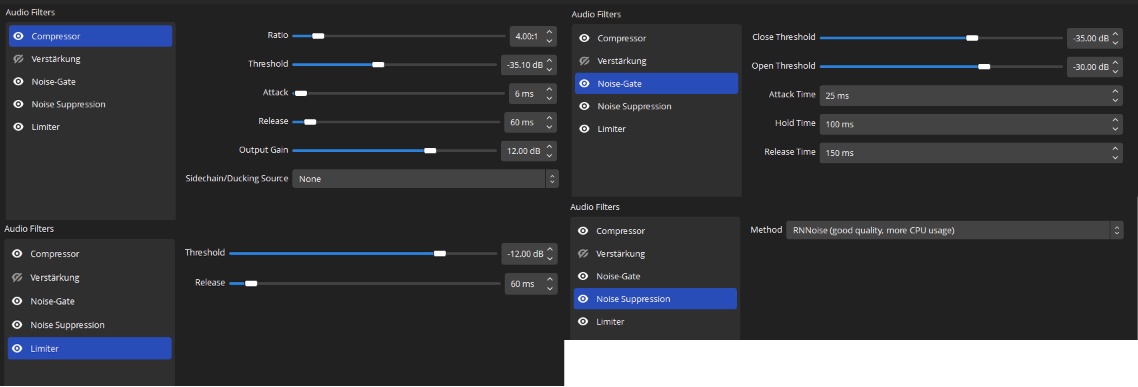The width and height of the screenshot is (1138, 387).
Task: Click the Close Threshold slider handle
Action: (x=972, y=38)
